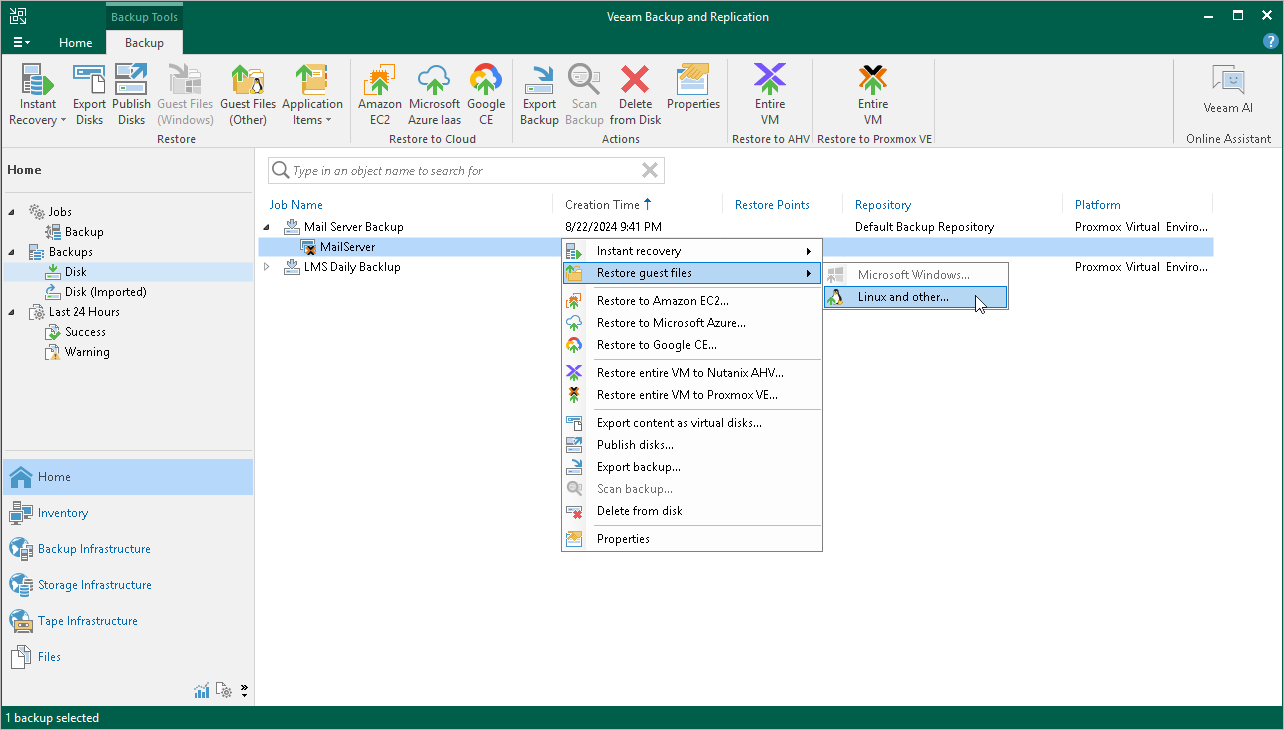This screenshot has width=1284, height=730.
Task: Click the help question mark icon
Action: (1269, 42)
